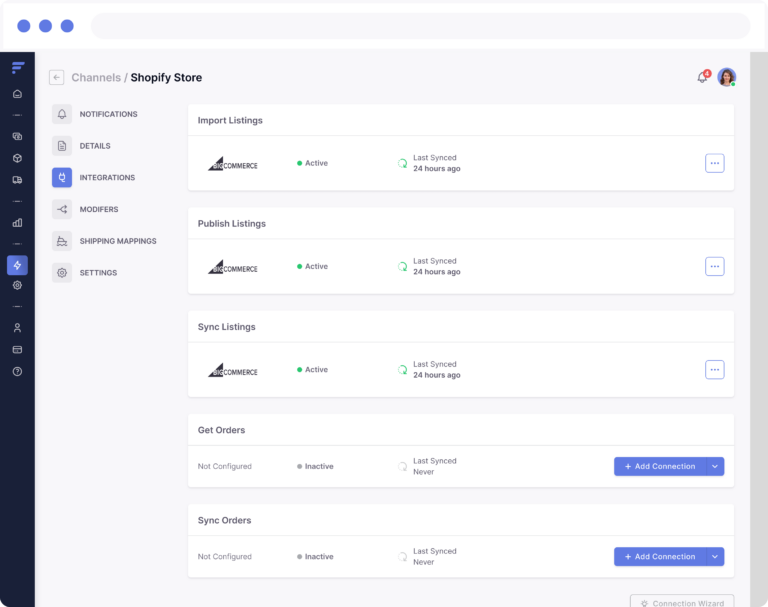Open Import Listings three-dot options menu
The image size is (768, 607).
(x=714, y=163)
